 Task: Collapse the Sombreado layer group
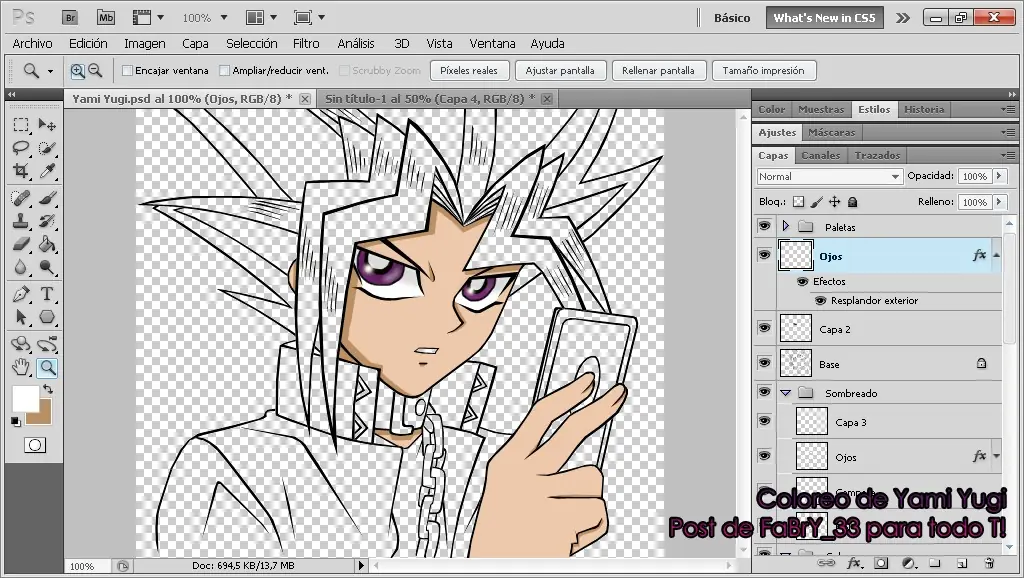[x=785, y=393]
